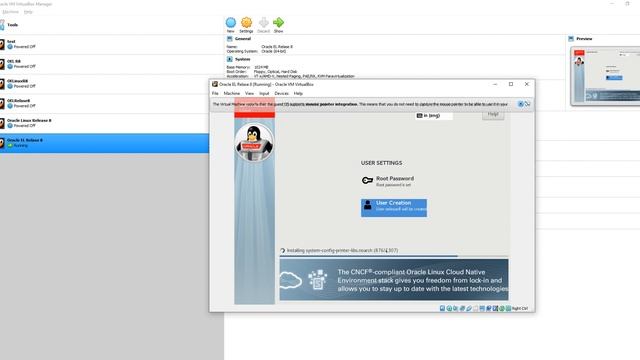
Task: Click the Oracle Linux penguin logo
Action: point(254,143)
